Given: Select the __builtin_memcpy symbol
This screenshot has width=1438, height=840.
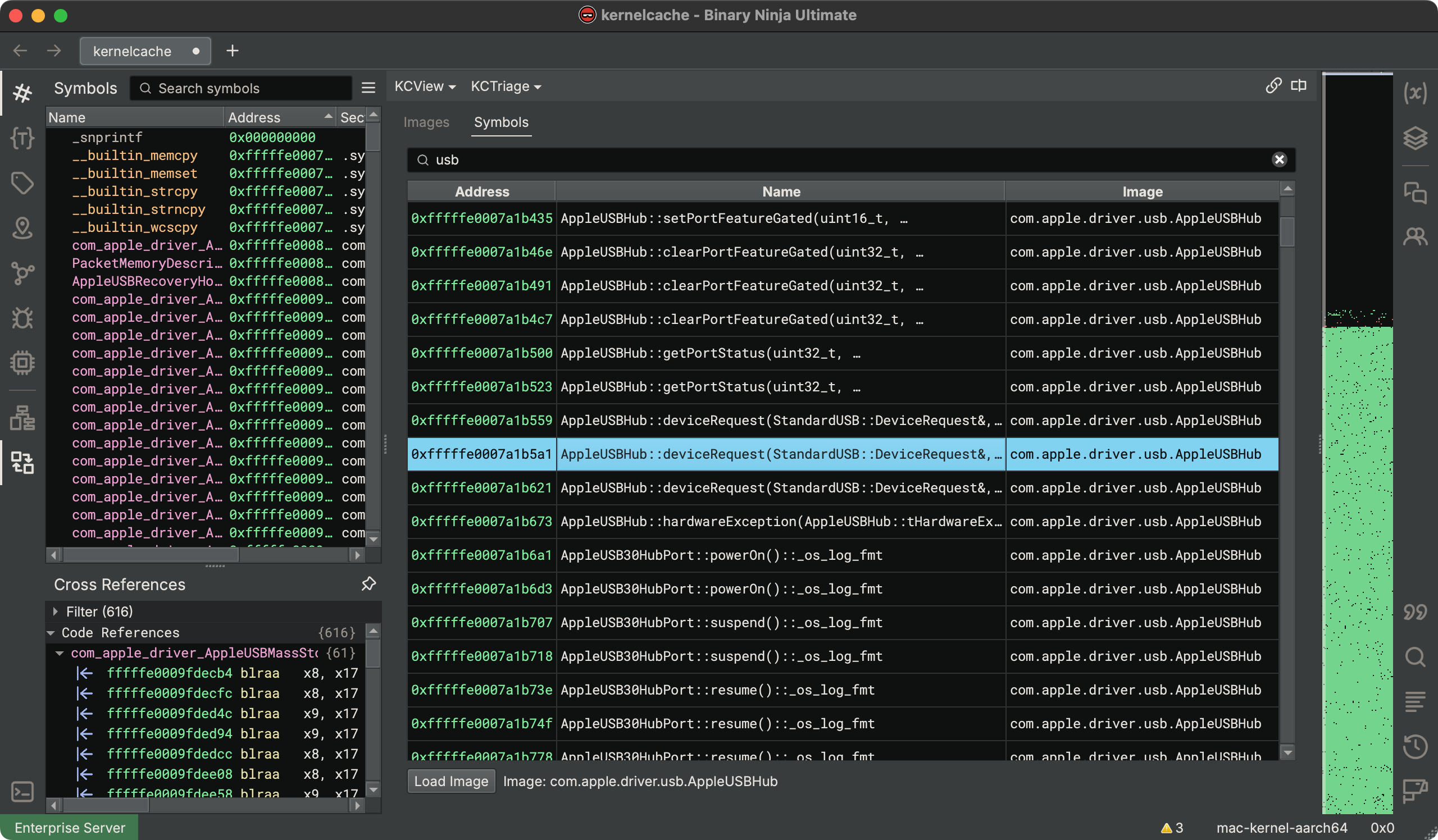Looking at the screenshot, I should [x=206, y=156].
